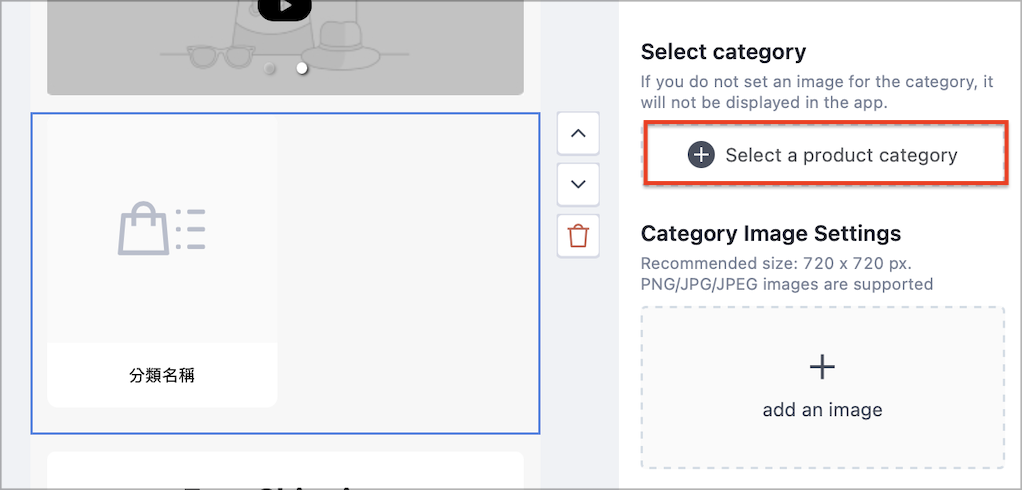Click the large plus icon in the image upload box

tap(823, 368)
